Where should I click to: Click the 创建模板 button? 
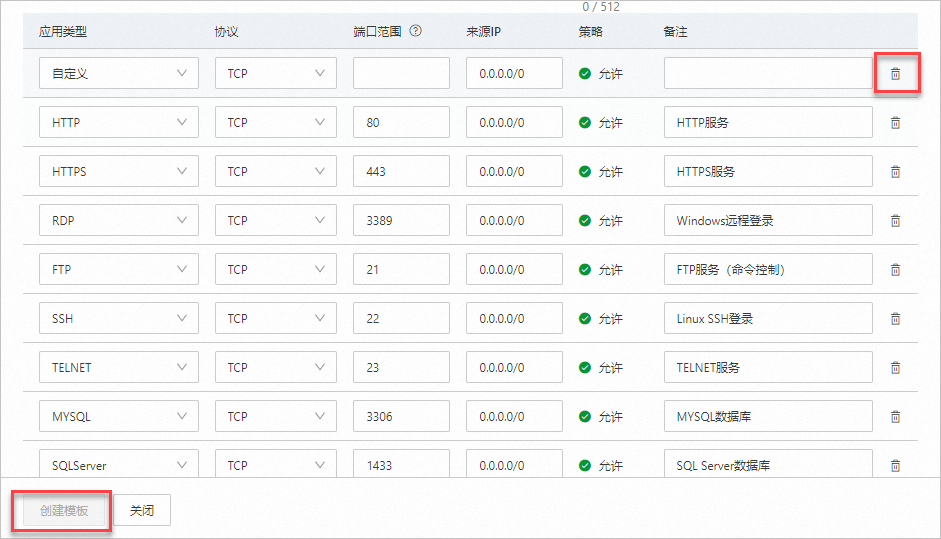coord(64,511)
